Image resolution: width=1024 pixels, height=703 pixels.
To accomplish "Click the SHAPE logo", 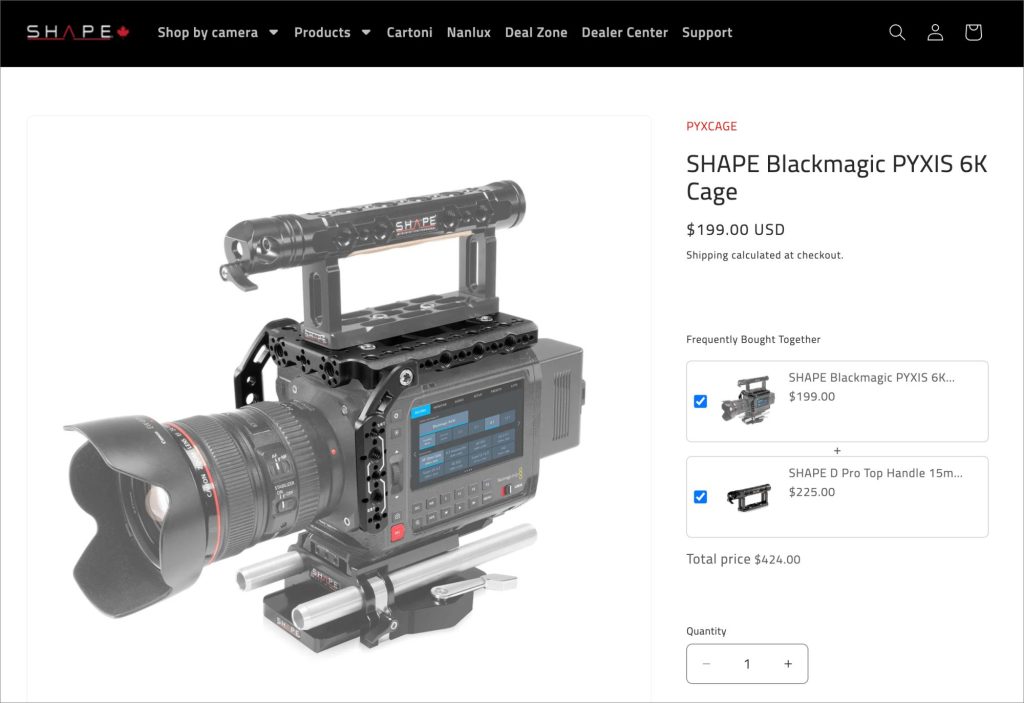I will tap(78, 32).
